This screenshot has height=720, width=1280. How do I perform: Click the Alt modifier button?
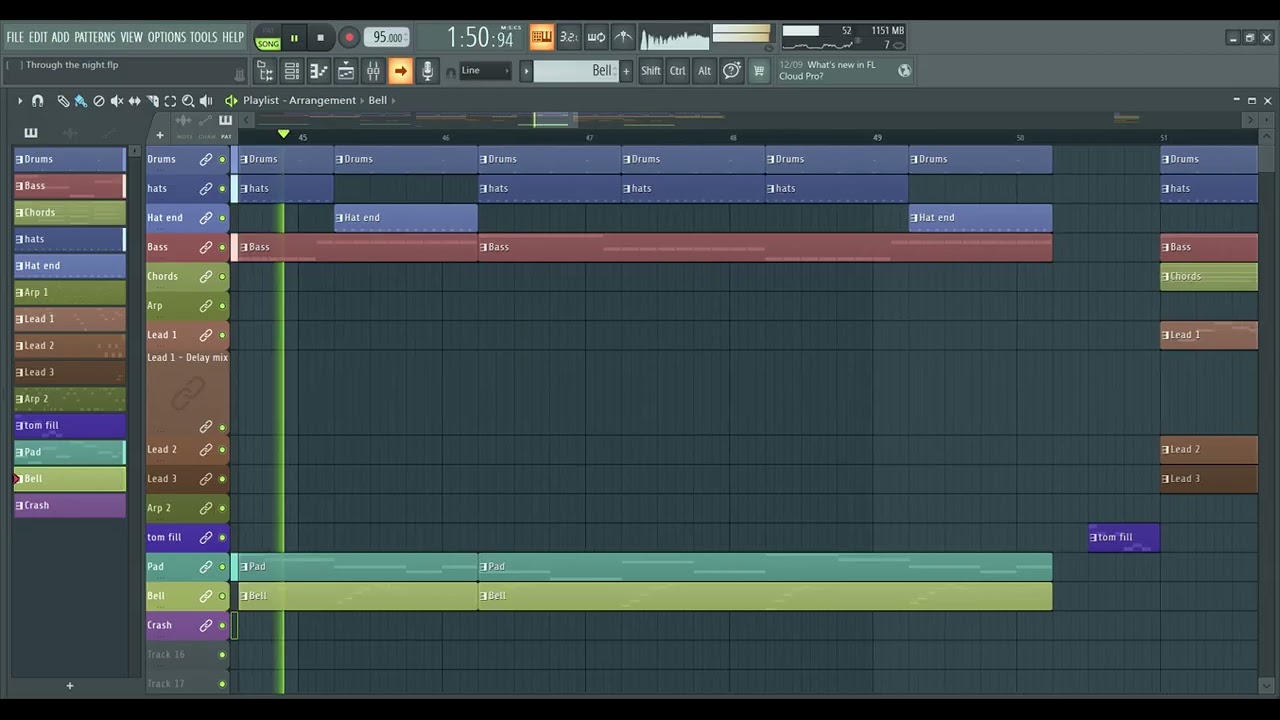(704, 71)
